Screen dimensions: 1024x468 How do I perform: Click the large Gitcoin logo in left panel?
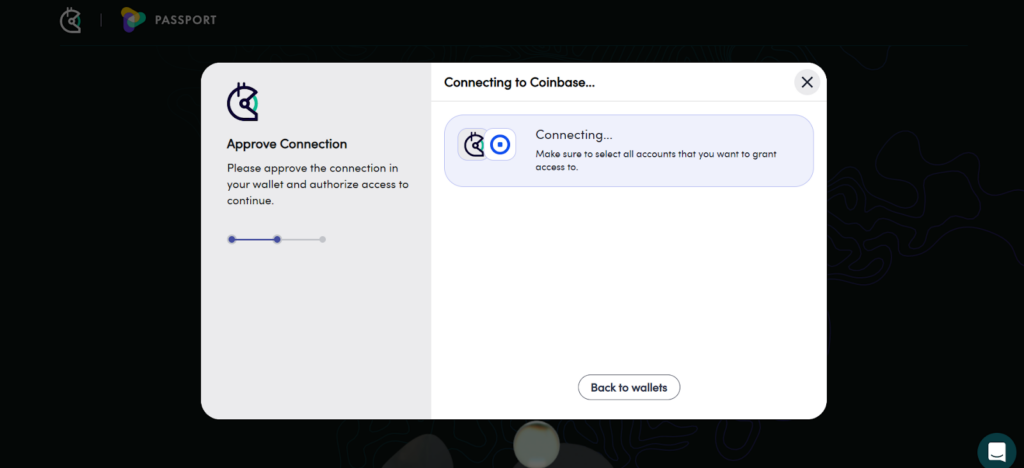242,102
